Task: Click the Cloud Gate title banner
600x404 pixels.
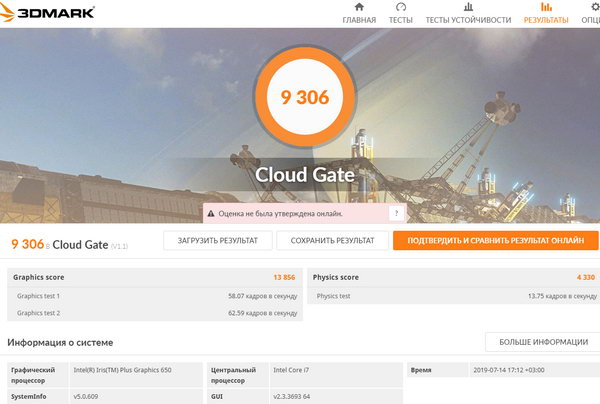Action: (305, 175)
